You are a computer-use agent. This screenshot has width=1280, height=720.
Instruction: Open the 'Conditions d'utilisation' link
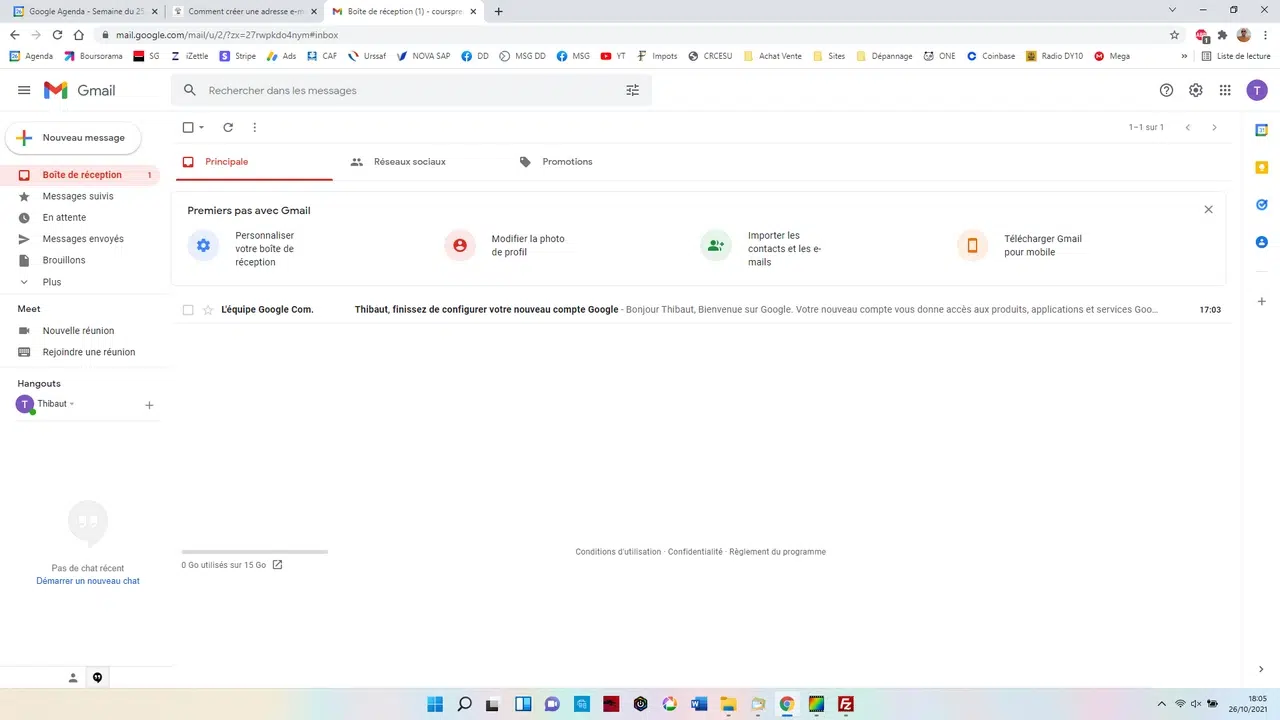[617, 551]
